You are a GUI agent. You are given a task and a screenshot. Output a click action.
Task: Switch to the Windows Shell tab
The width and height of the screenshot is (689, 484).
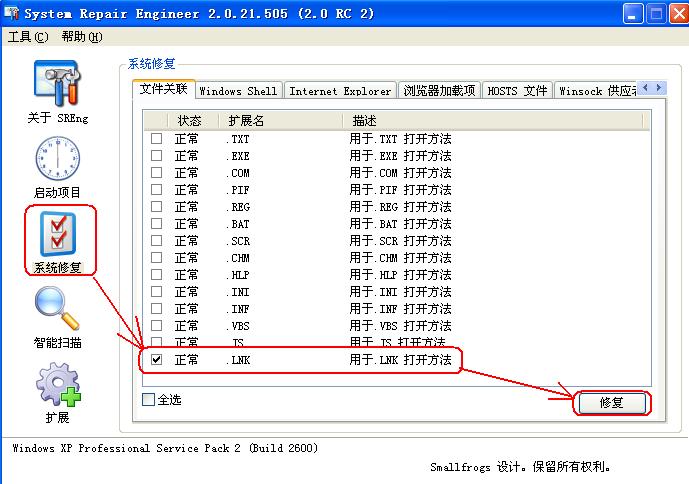click(238, 91)
